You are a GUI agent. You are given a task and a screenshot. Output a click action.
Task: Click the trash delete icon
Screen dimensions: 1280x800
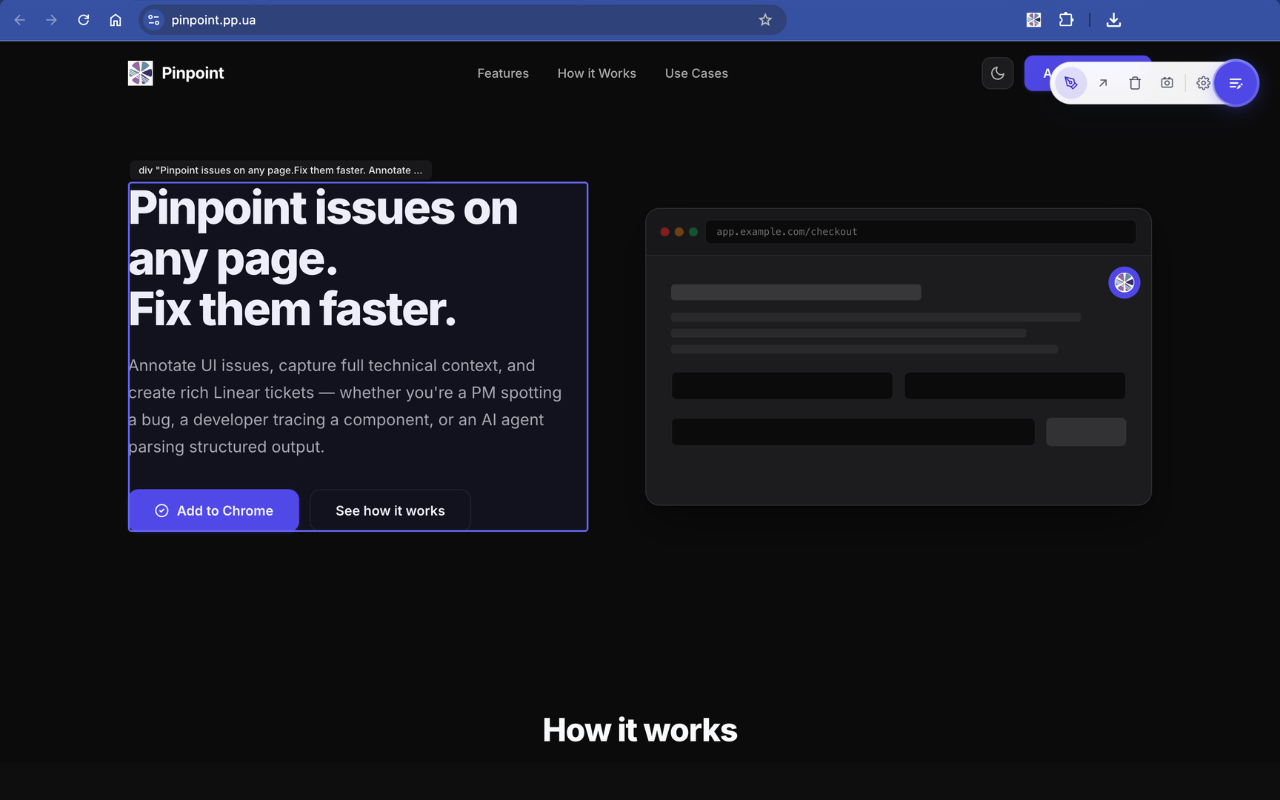[x=1135, y=83]
